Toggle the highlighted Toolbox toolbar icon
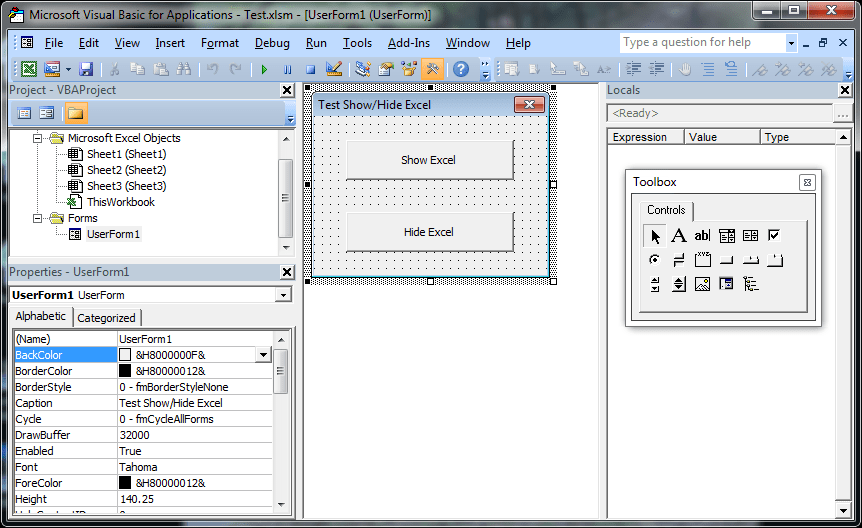 click(x=433, y=69)
